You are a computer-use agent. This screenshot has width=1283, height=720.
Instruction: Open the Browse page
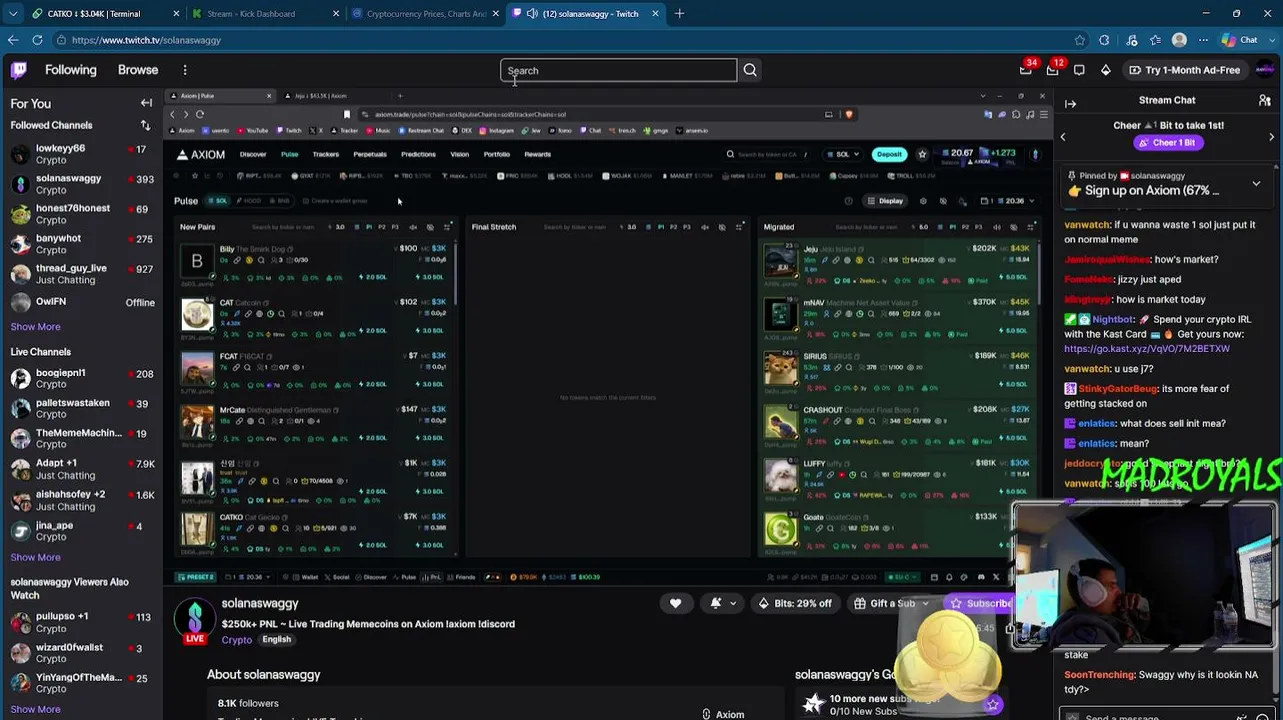pyautogui.click(x=138, y=70)
